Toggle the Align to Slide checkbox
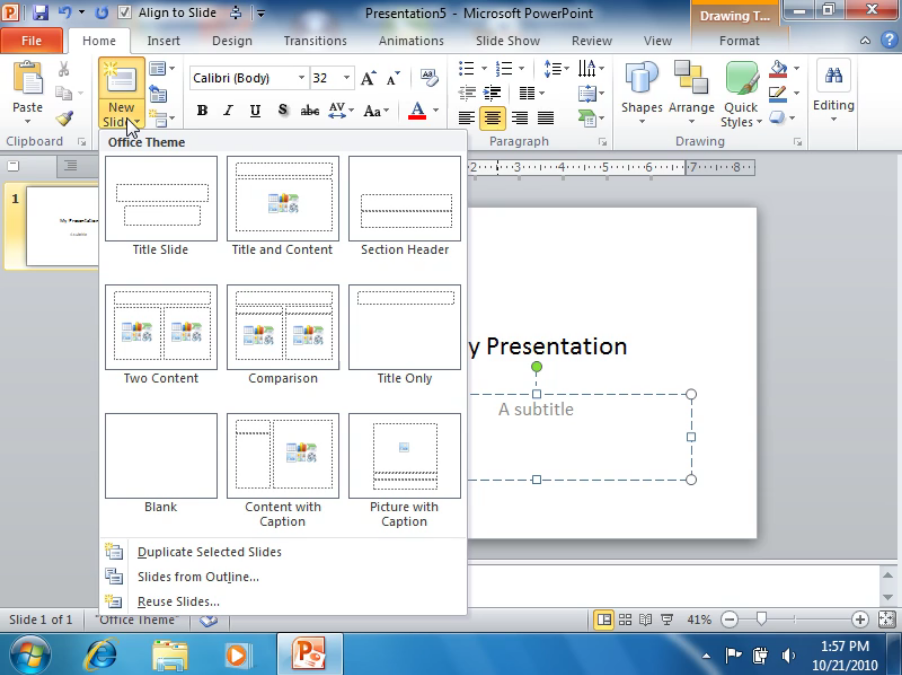 coord(124,13)
